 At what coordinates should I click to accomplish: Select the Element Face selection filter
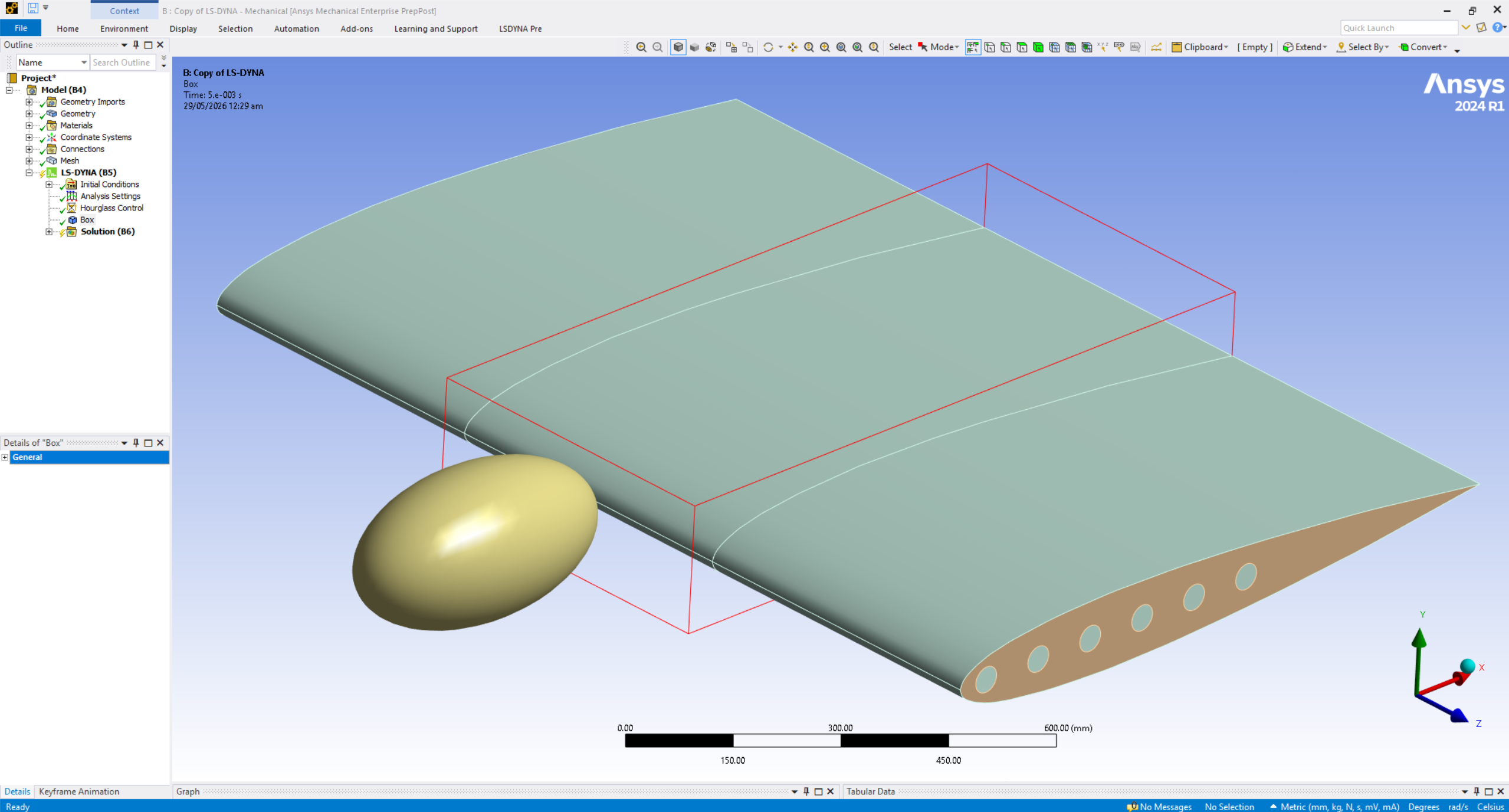pos(1071,47)
